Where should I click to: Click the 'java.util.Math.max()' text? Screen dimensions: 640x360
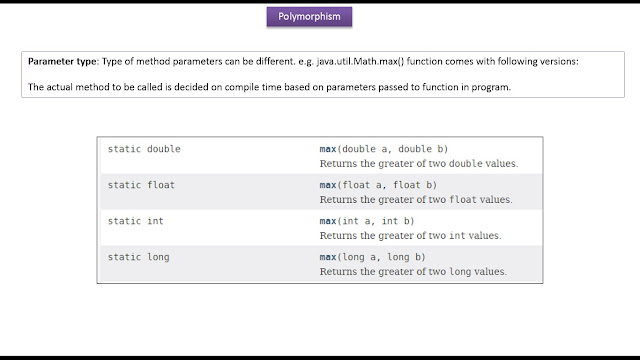(x=360, y=62)
